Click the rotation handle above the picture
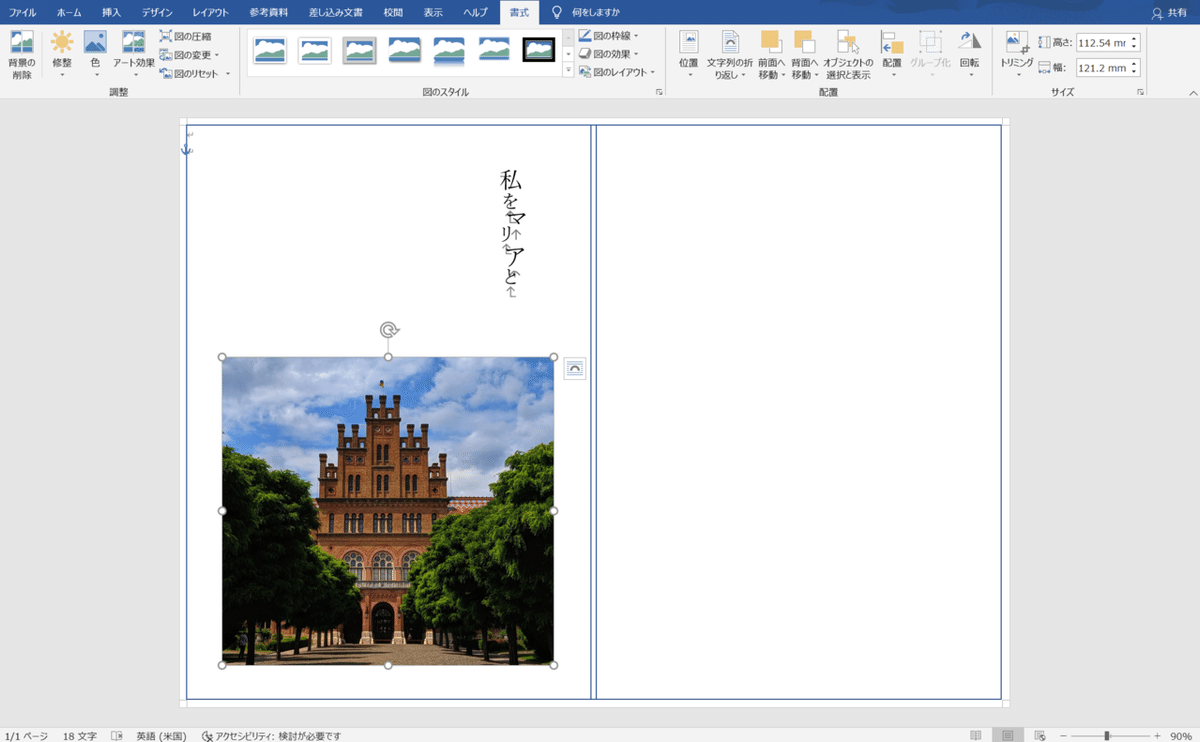This screenshot has height=742, width=1200. pos(389,330)
